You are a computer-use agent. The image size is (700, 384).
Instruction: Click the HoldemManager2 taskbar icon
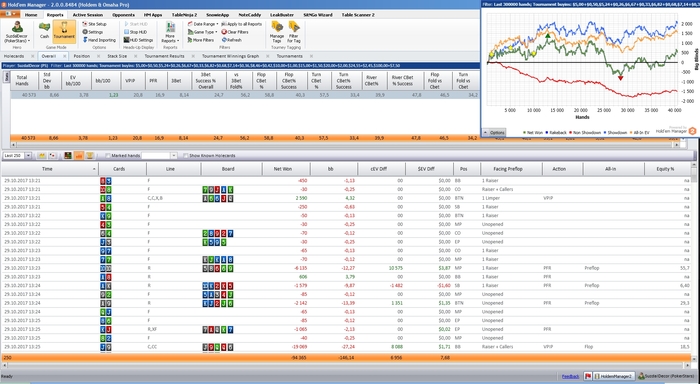point(613,376)
